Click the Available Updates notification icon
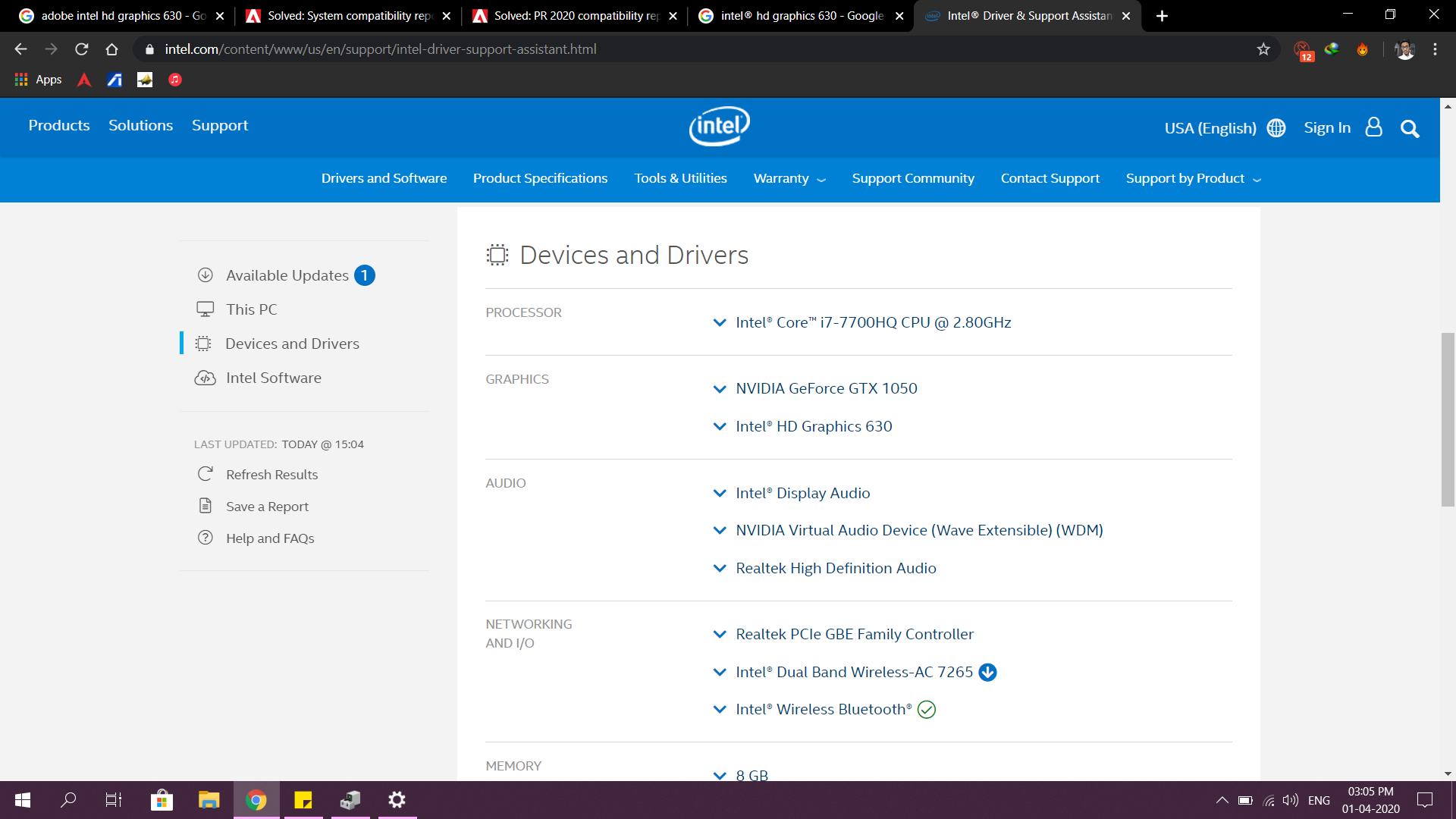The image size is (1456, 819). coord(365,275)
